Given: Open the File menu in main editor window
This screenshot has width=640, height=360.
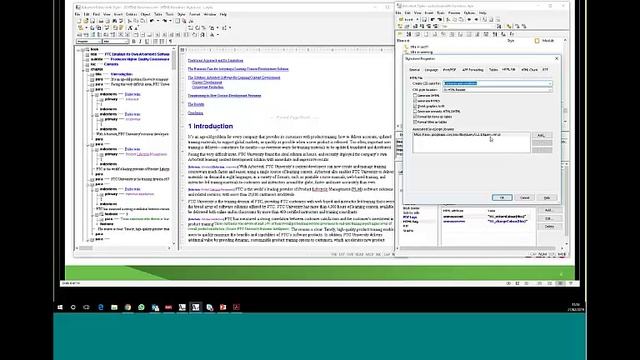Looking at the screenshot, I should [x=78, y=14].
